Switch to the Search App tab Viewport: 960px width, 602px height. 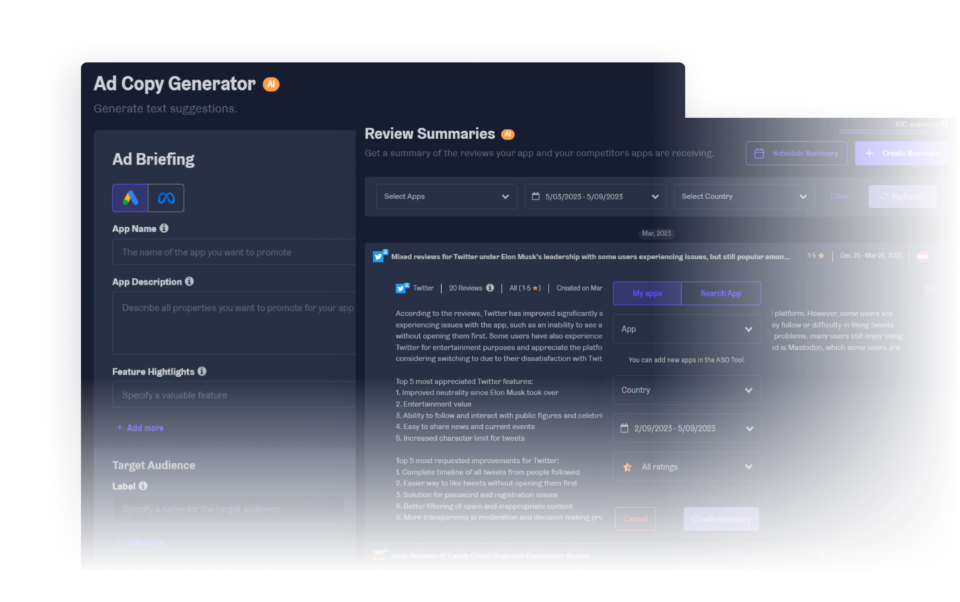click(721, 293)
